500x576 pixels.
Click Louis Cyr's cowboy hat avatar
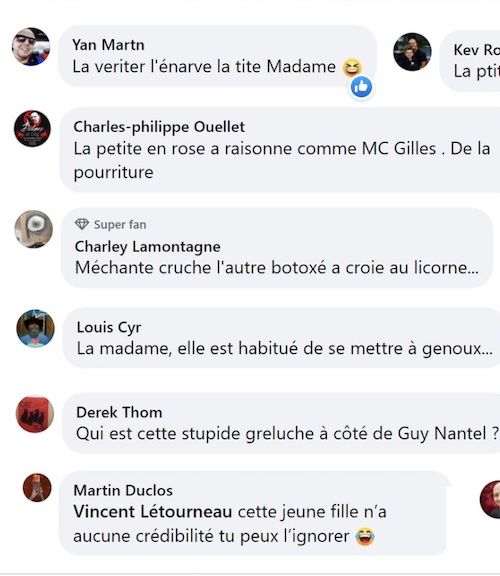click(x=36, y=328)
